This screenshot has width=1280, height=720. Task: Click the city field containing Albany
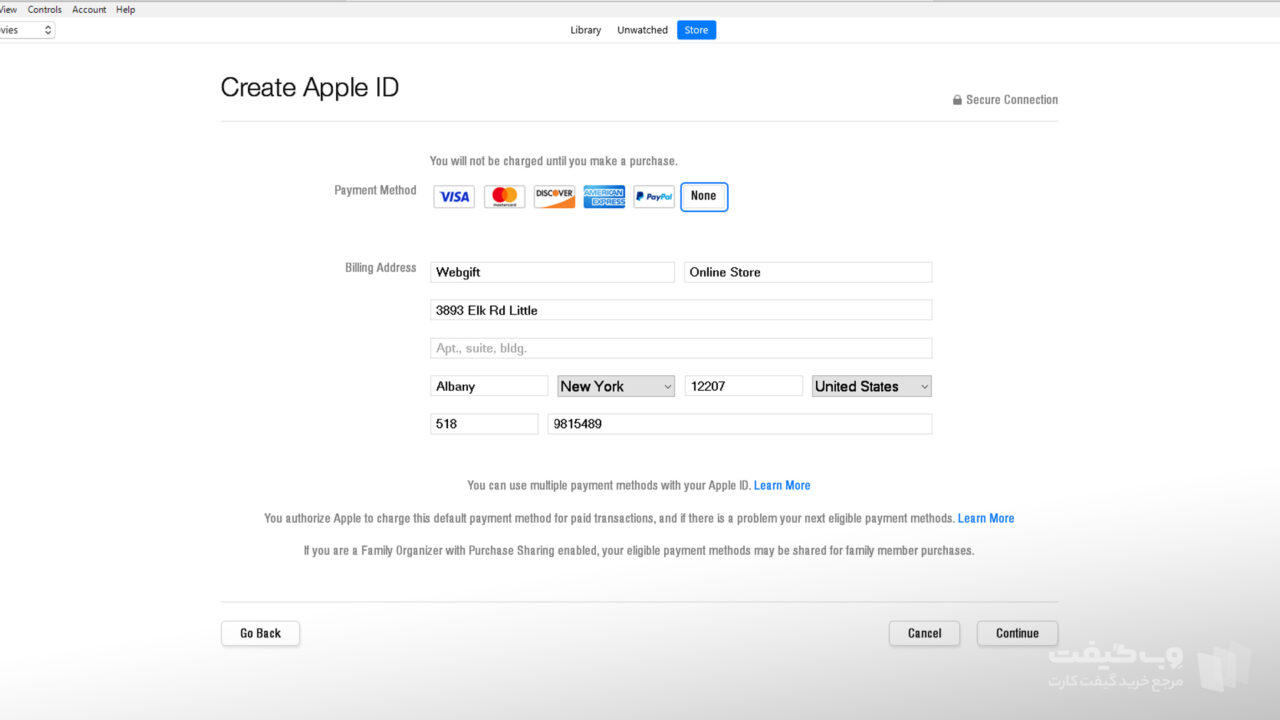tap(489, 386)
